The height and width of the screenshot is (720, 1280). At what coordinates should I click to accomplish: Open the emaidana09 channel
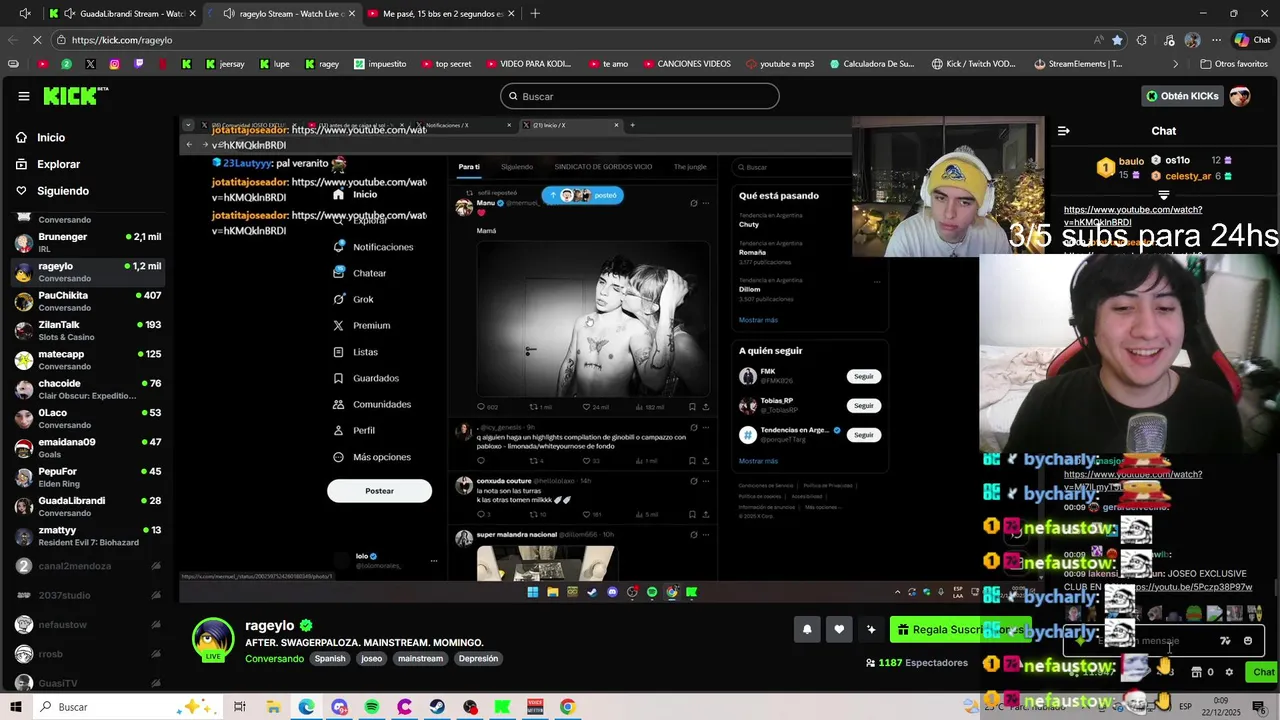pyautogui.click(x=88, y=448)
